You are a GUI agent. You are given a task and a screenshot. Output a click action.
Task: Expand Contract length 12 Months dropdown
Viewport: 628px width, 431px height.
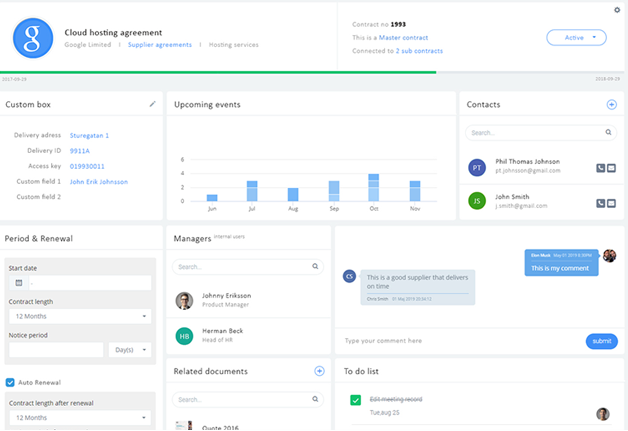pos(79,316)
